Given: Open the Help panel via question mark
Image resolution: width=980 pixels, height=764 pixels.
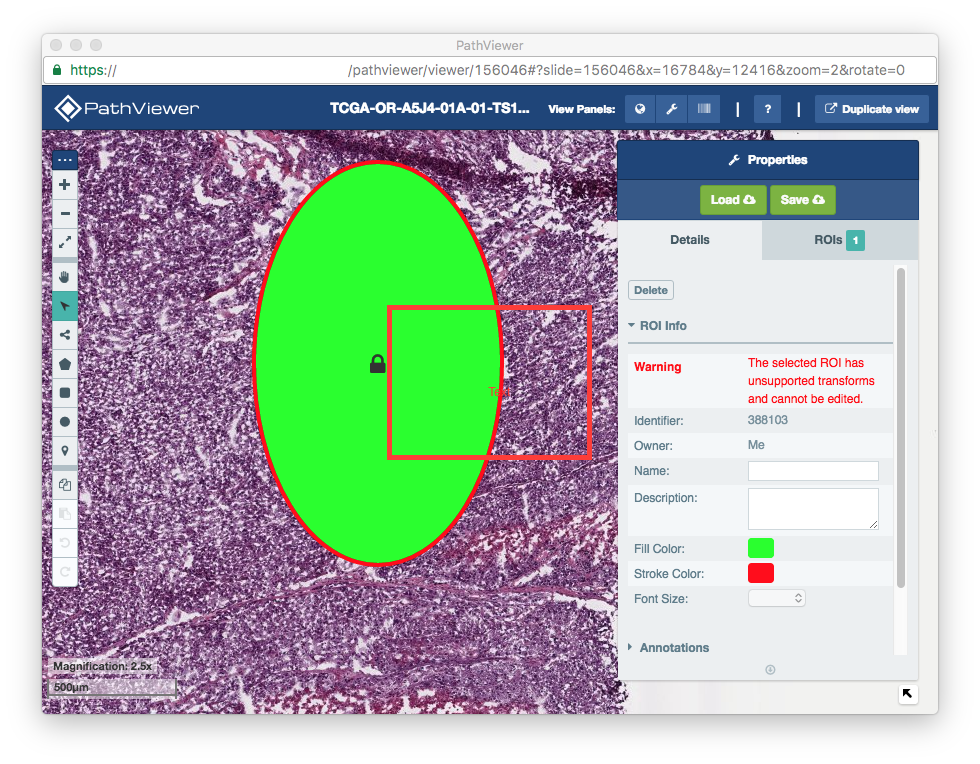Looking at the screenshot, I should (767, 108).
